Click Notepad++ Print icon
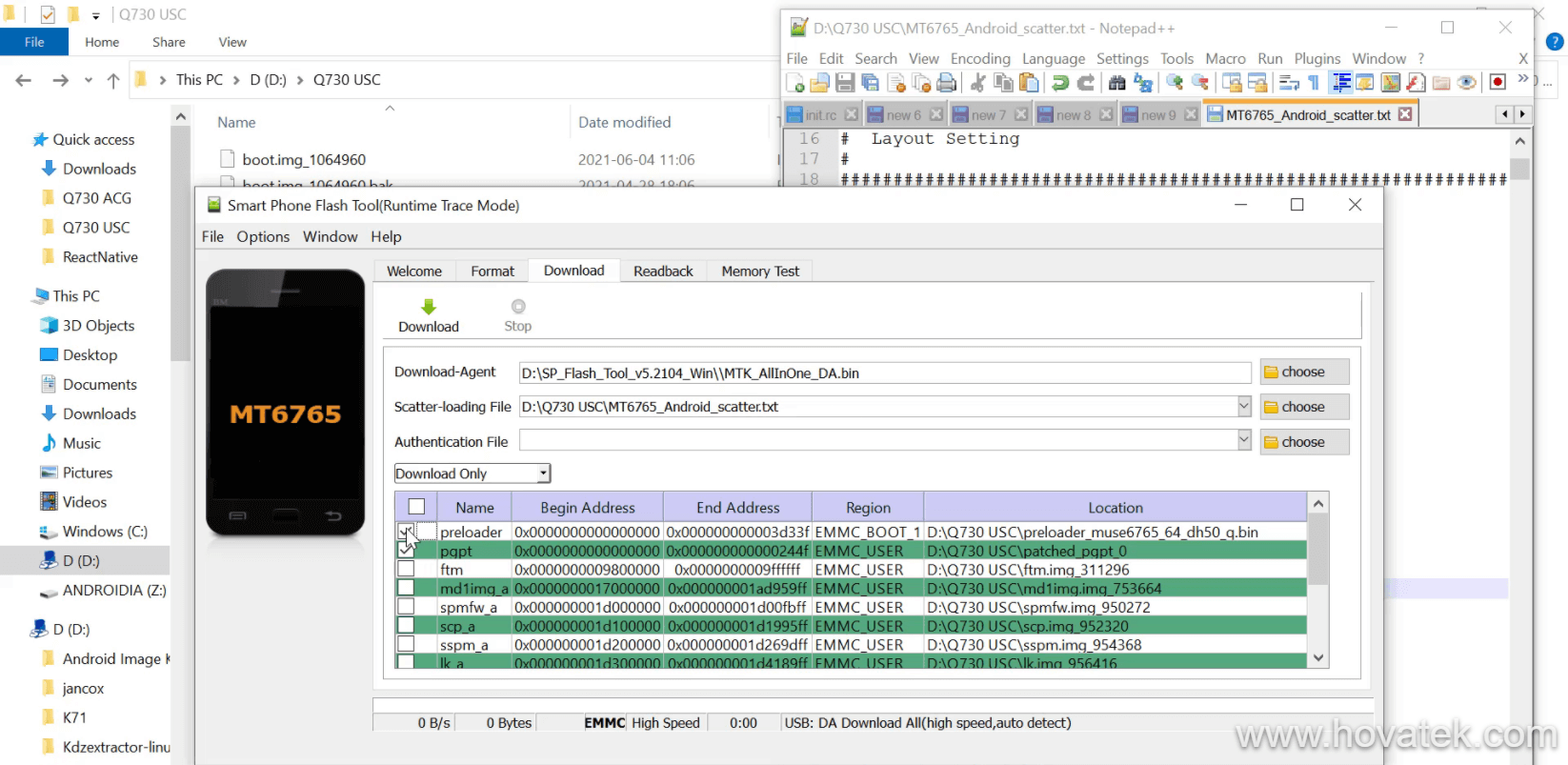 coord(946,83)
